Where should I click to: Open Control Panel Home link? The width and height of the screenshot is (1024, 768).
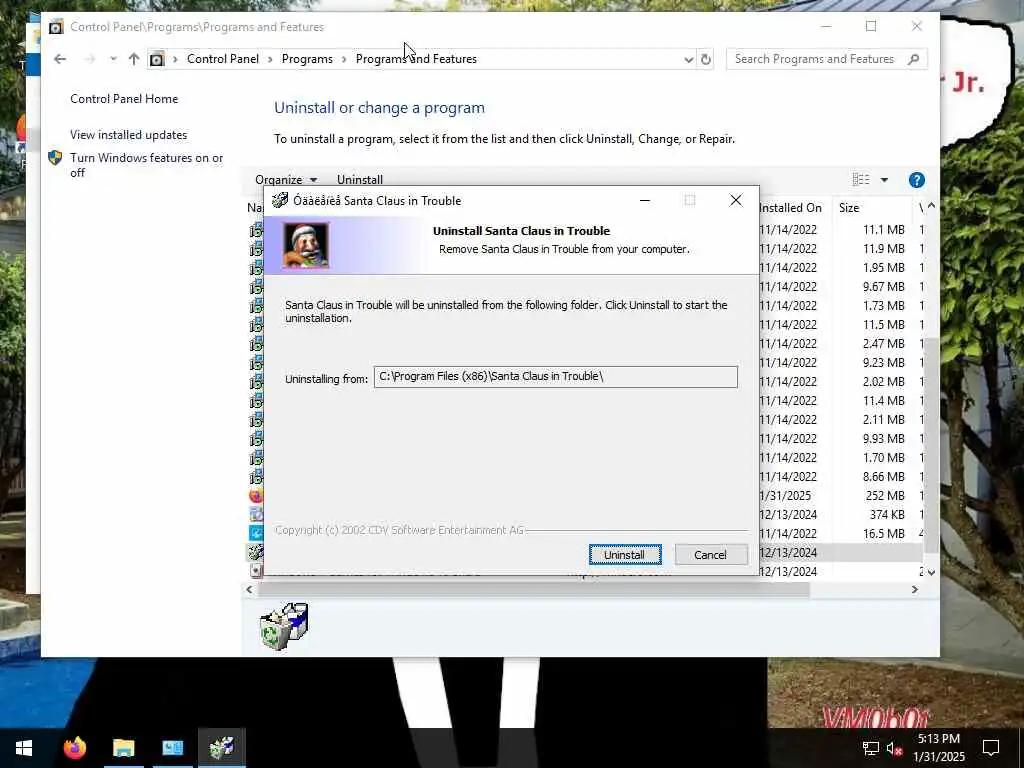pyautogui.click(x=124, y=99)
